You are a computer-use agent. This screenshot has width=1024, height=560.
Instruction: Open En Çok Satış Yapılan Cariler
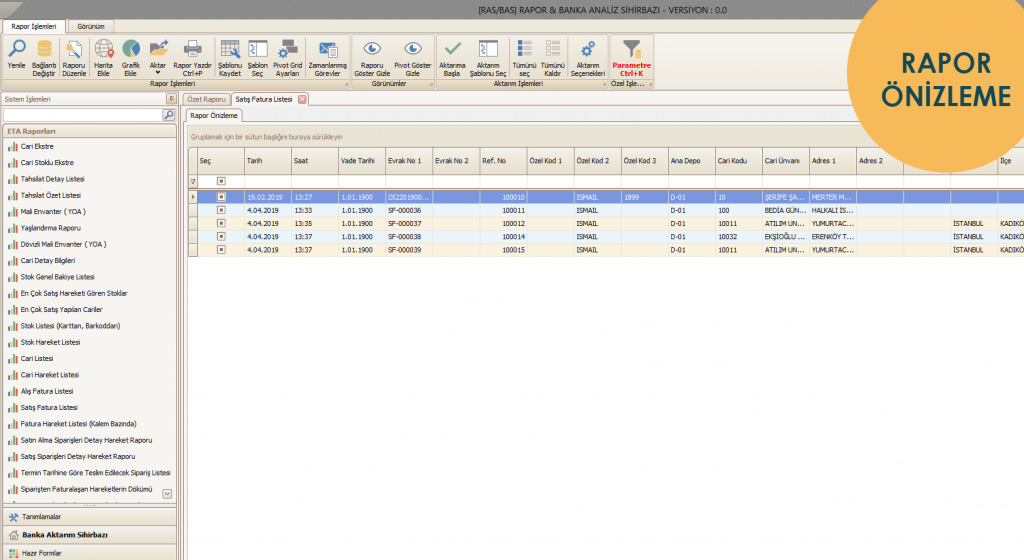(x=61, y=309)
